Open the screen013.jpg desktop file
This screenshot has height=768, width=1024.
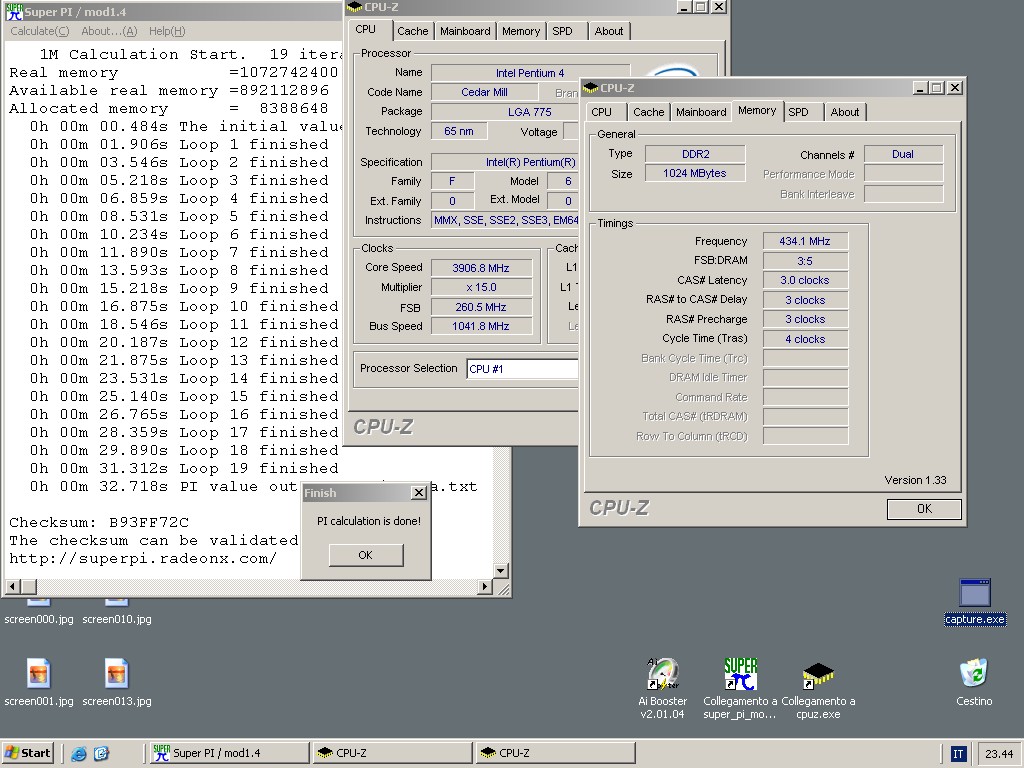point(116,675)
